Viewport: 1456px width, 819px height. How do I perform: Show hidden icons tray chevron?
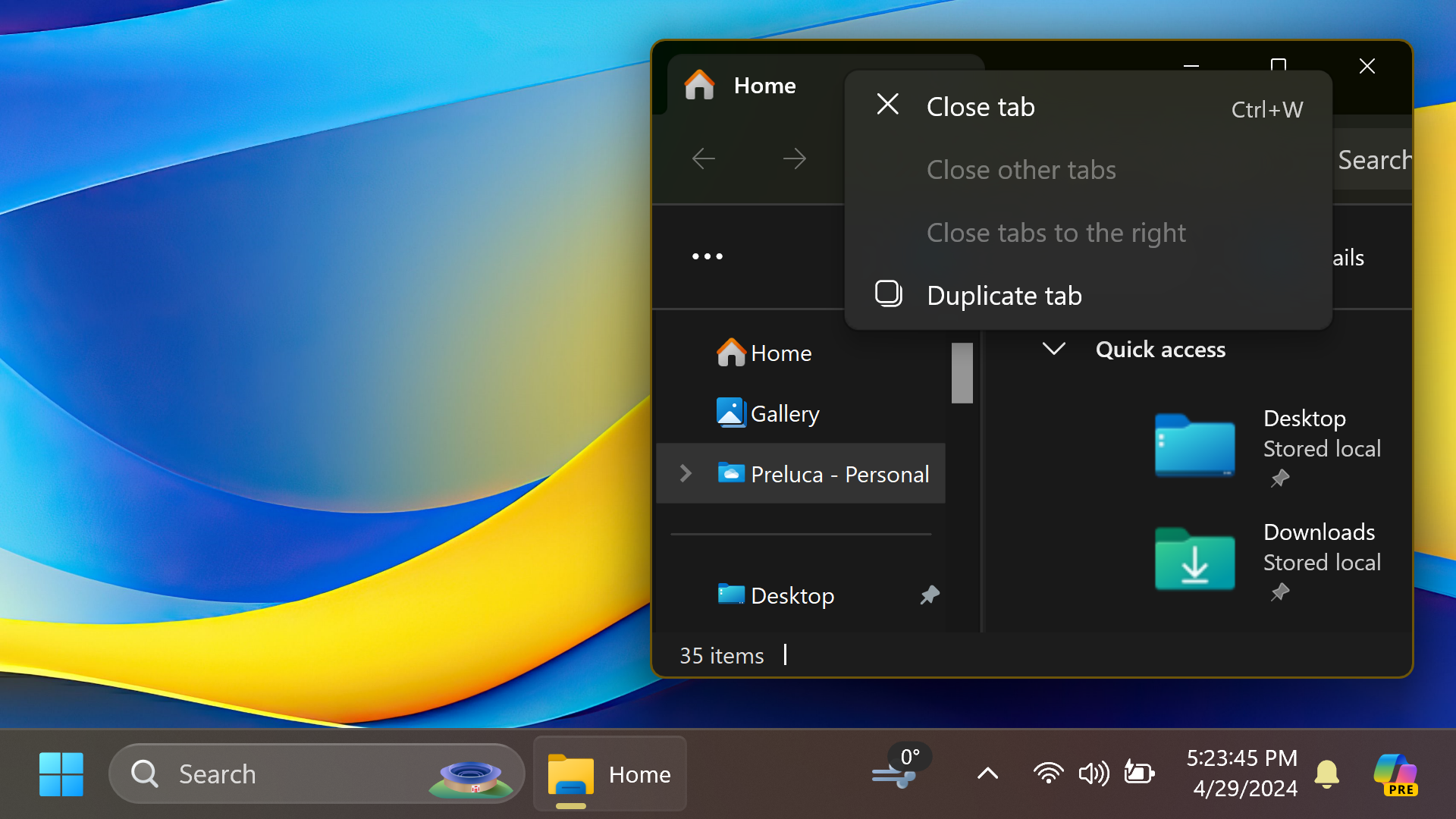tap(987, 773)
